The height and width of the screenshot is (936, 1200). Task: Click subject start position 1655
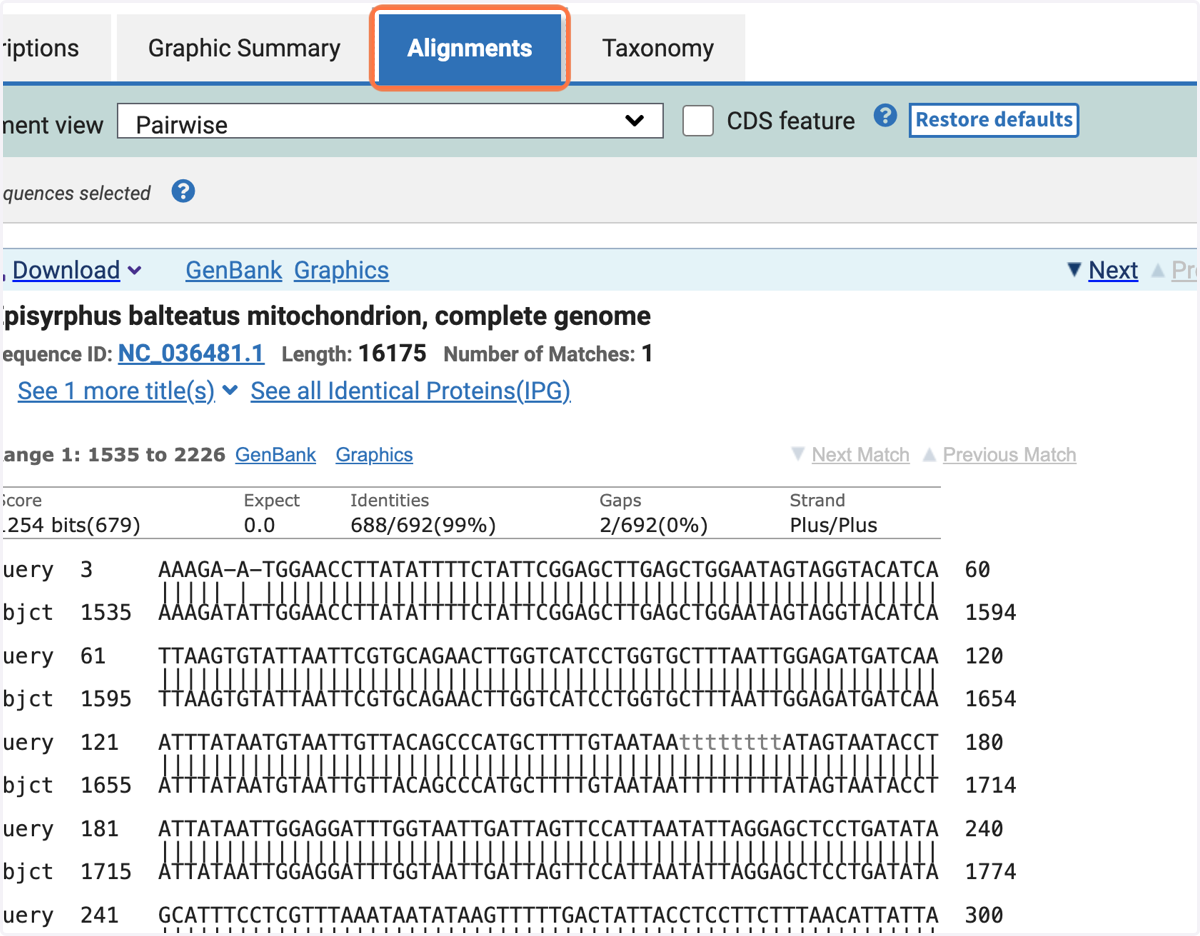(x=106, y=785)
